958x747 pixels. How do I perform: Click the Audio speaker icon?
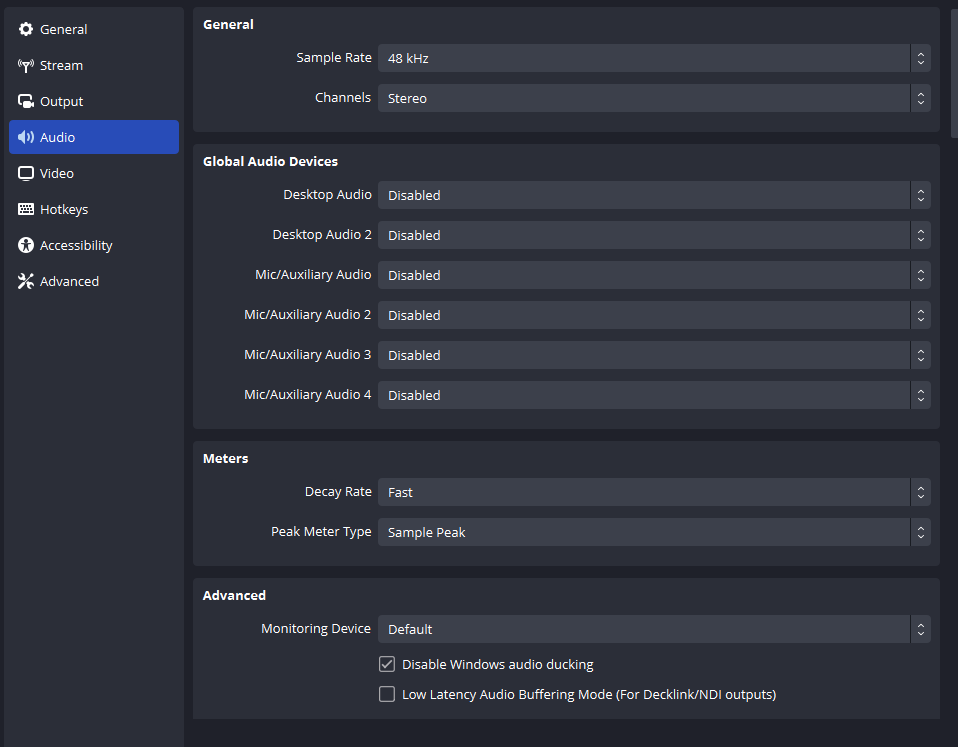pyautogui.click(x=26, y=138)
